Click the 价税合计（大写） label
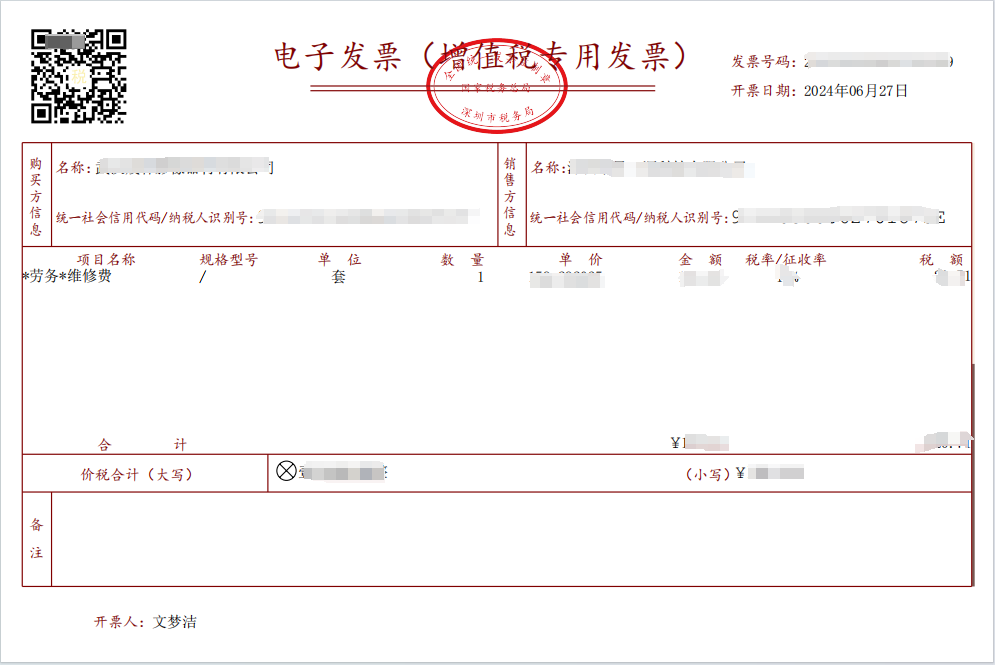This screenshot has width=995, height=665. 136,475
